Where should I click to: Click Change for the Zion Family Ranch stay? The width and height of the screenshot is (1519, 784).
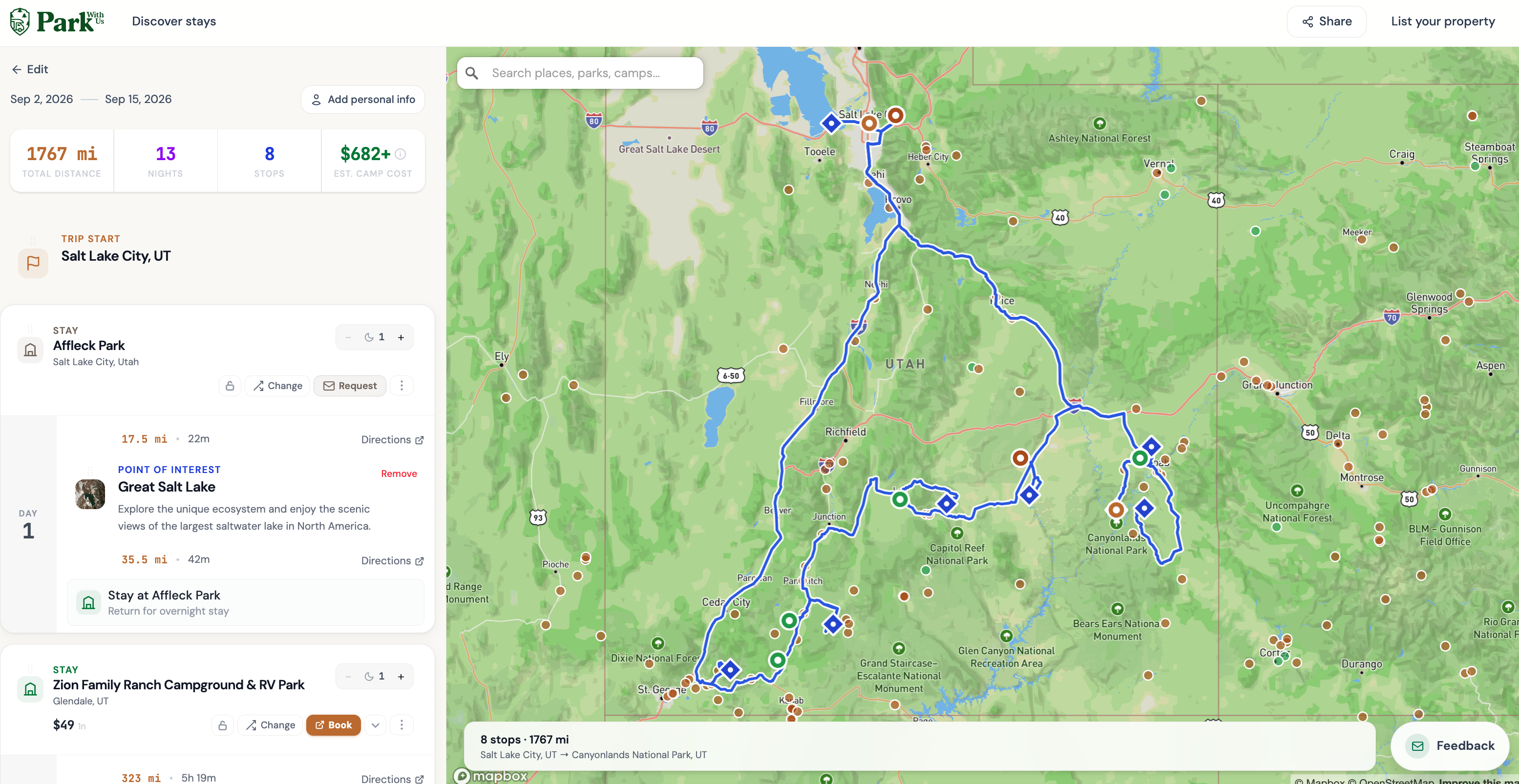point(271,725)
